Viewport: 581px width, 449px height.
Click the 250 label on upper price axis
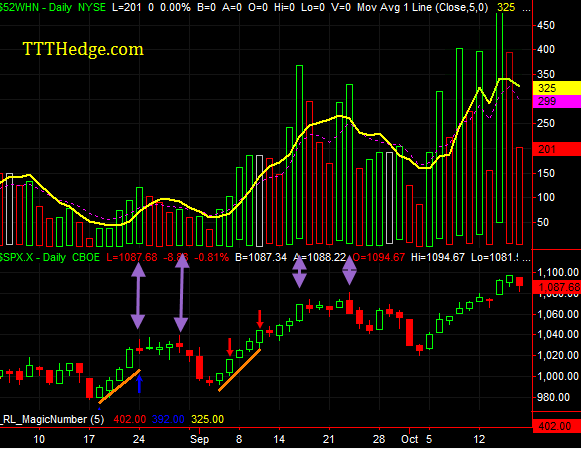(546, 123)
